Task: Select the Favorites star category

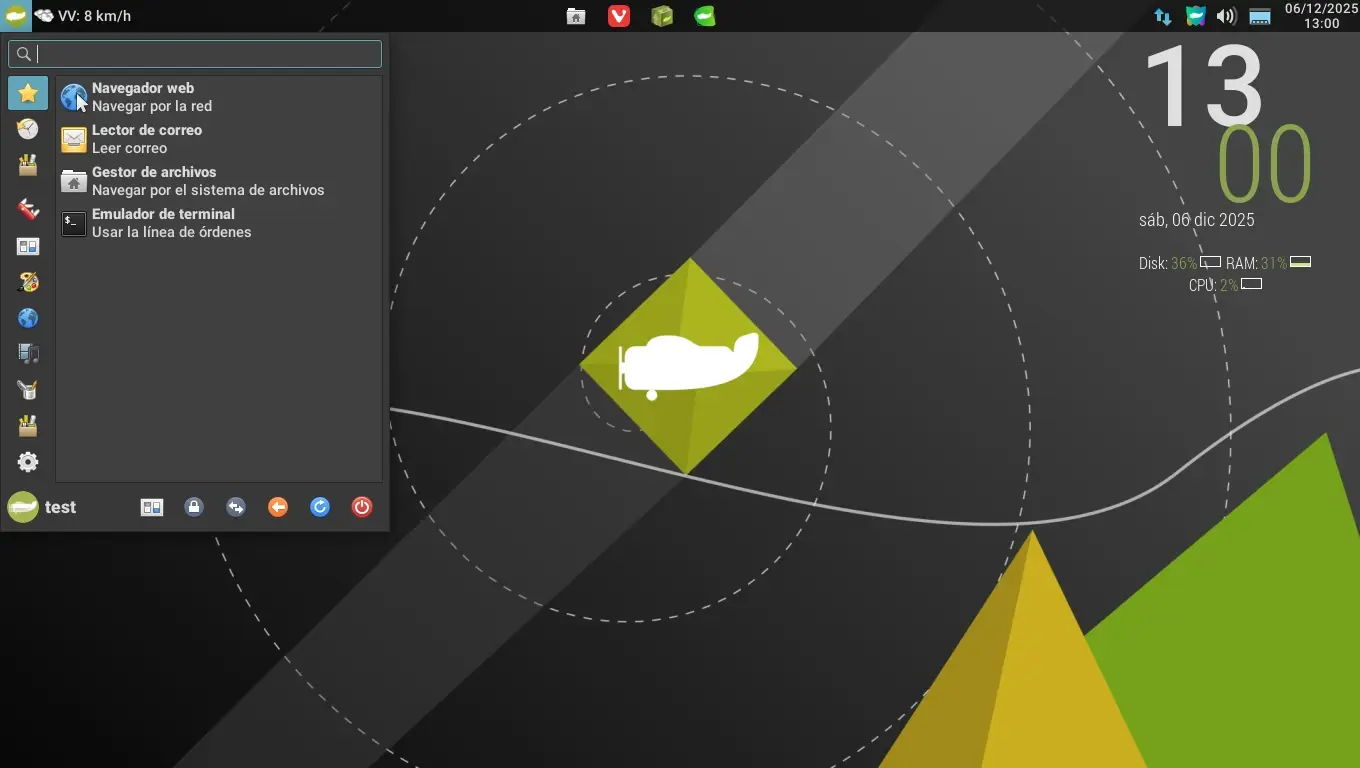Action: 28,93
